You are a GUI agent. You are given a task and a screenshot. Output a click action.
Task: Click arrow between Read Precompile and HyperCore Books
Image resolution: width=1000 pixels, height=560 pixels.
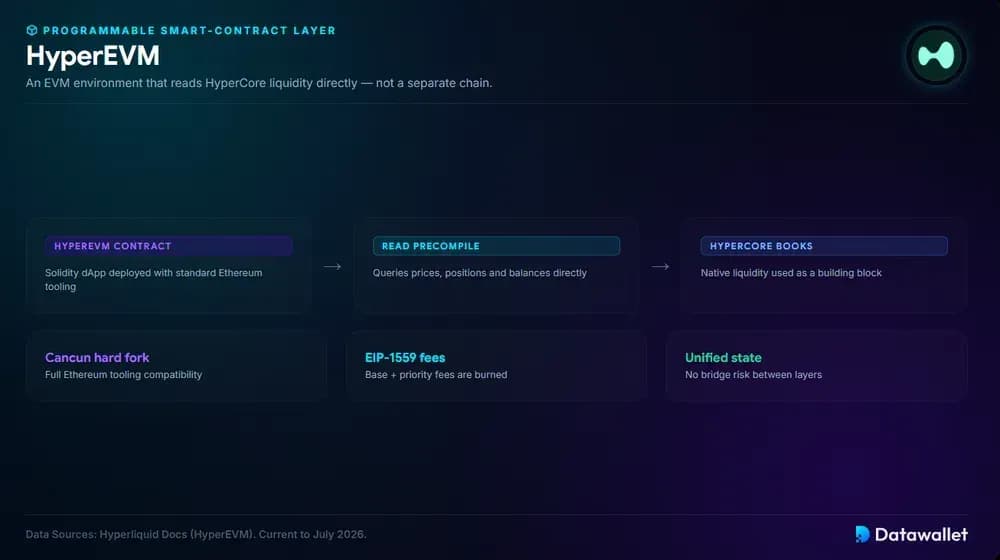[x=660, y=266]
